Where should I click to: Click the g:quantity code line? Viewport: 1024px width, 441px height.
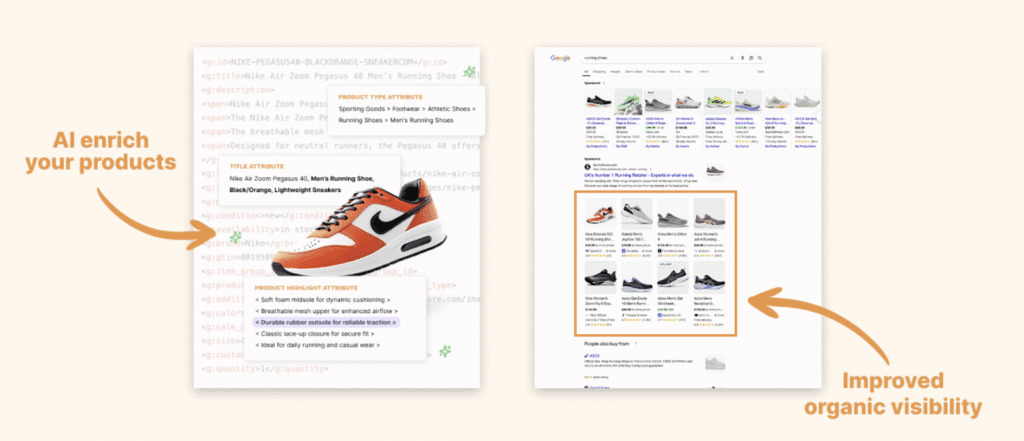click(x=265, y=368)
